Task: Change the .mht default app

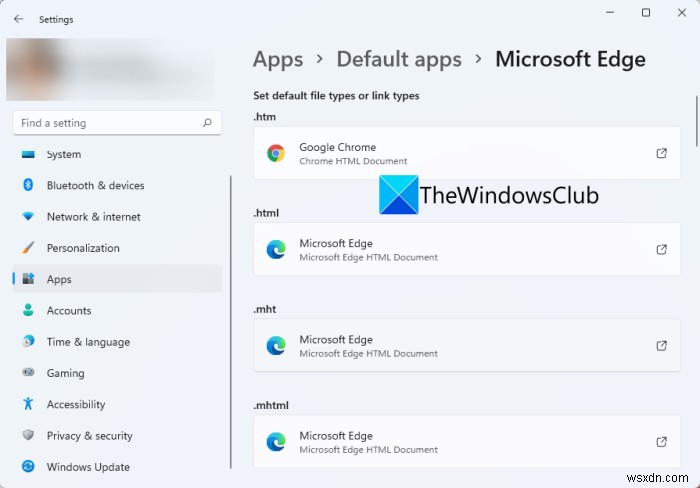Action: point(467,345)
